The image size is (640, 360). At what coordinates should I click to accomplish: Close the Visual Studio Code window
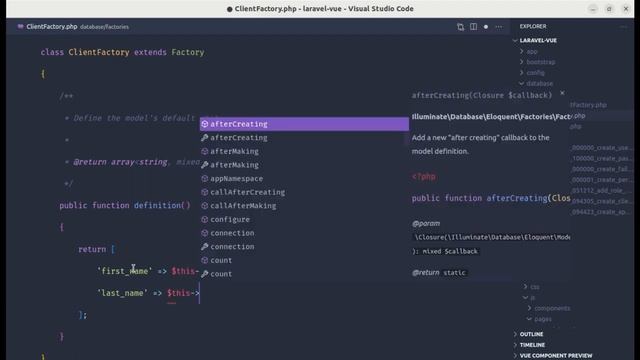pyautogui.click(x=626, y=9)
